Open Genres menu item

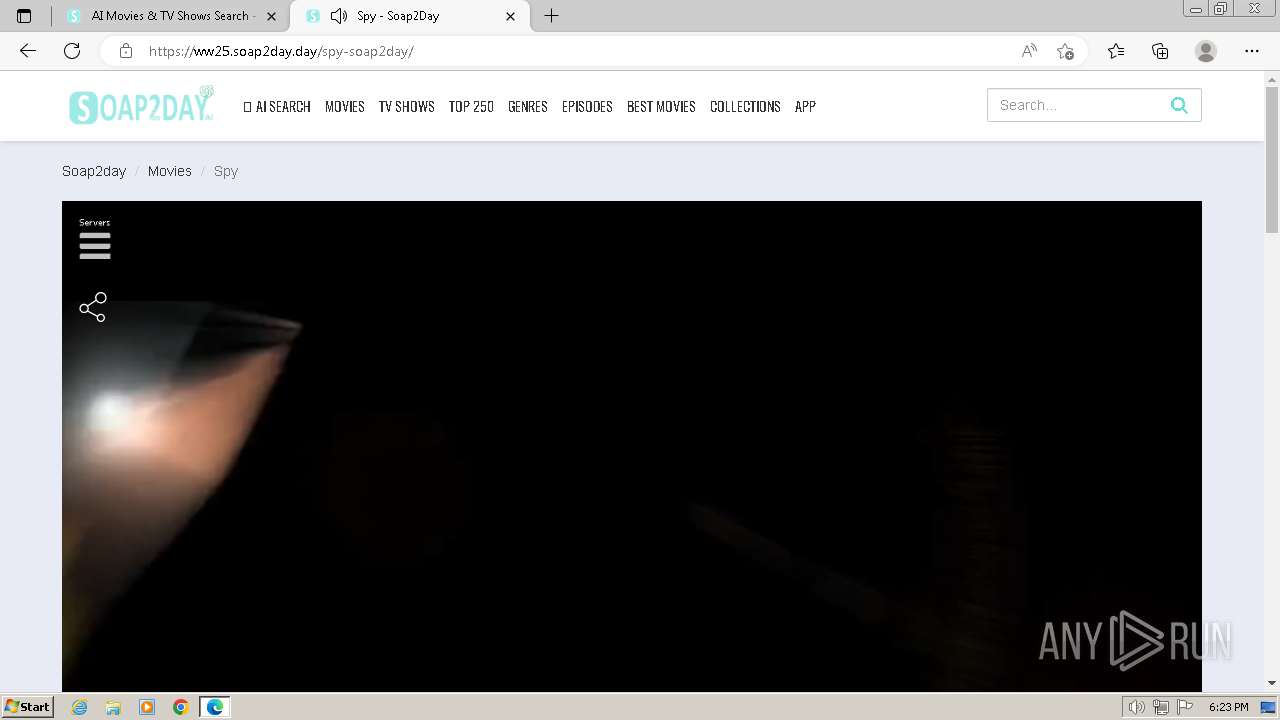528,106
